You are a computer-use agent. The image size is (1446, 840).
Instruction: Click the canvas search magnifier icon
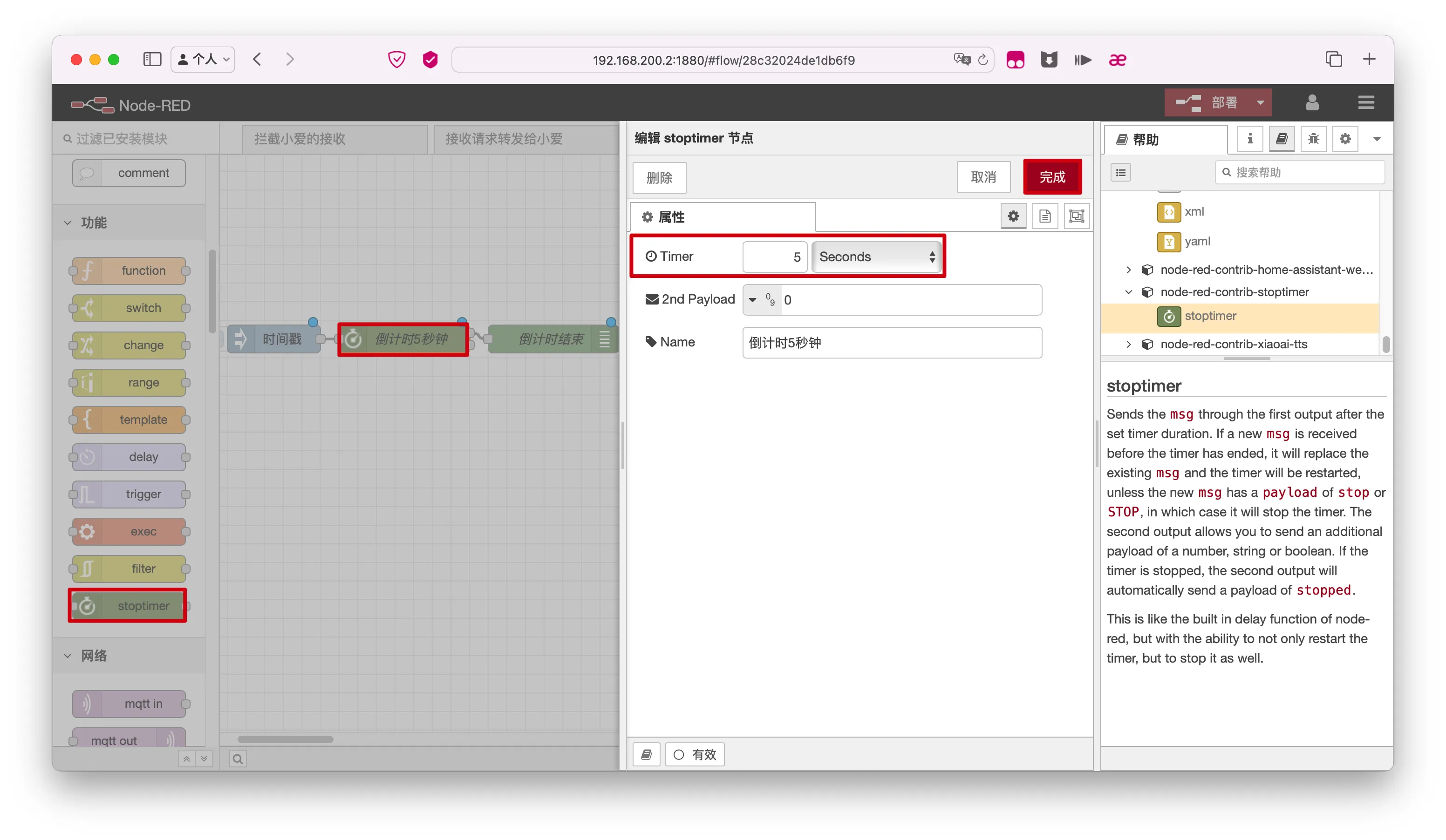[238, 759]
